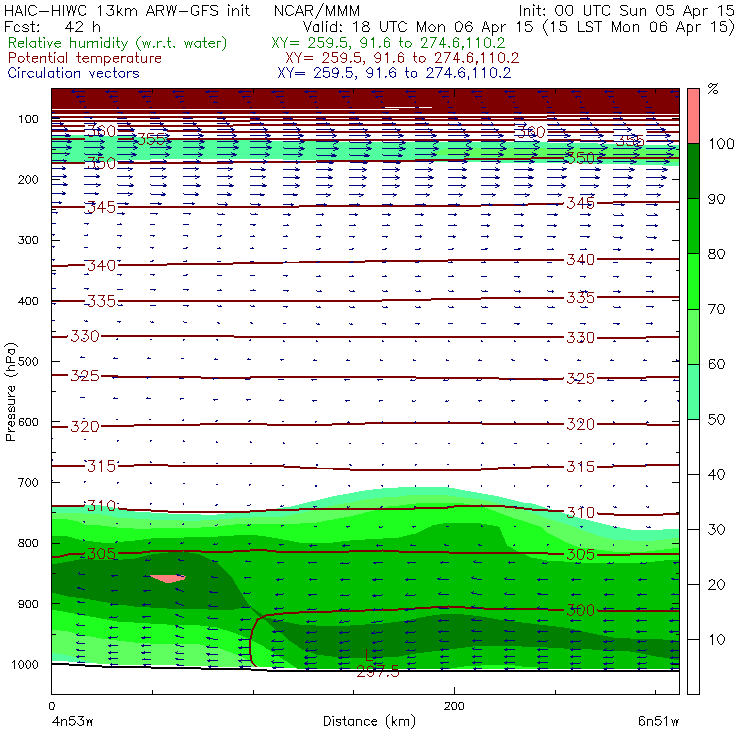Viewport: 740px width, 740px height.
Task: Click the green XY coordinate range text
Action: coord(388,43)
